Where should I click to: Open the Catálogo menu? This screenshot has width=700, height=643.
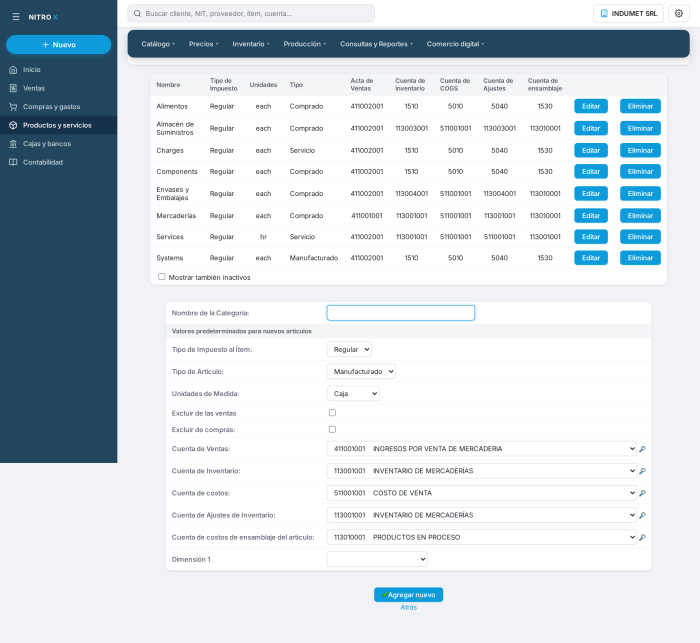pyautogui.click(x=158, y=44)
